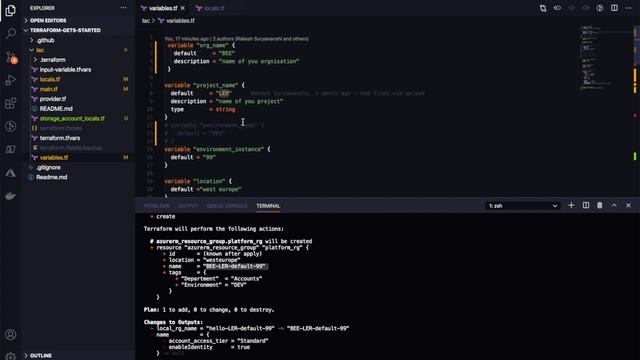Screen dimensions: 640x360
Task: Click terminal text 'Plan: 1 to add'
Action: pos(209,310)
